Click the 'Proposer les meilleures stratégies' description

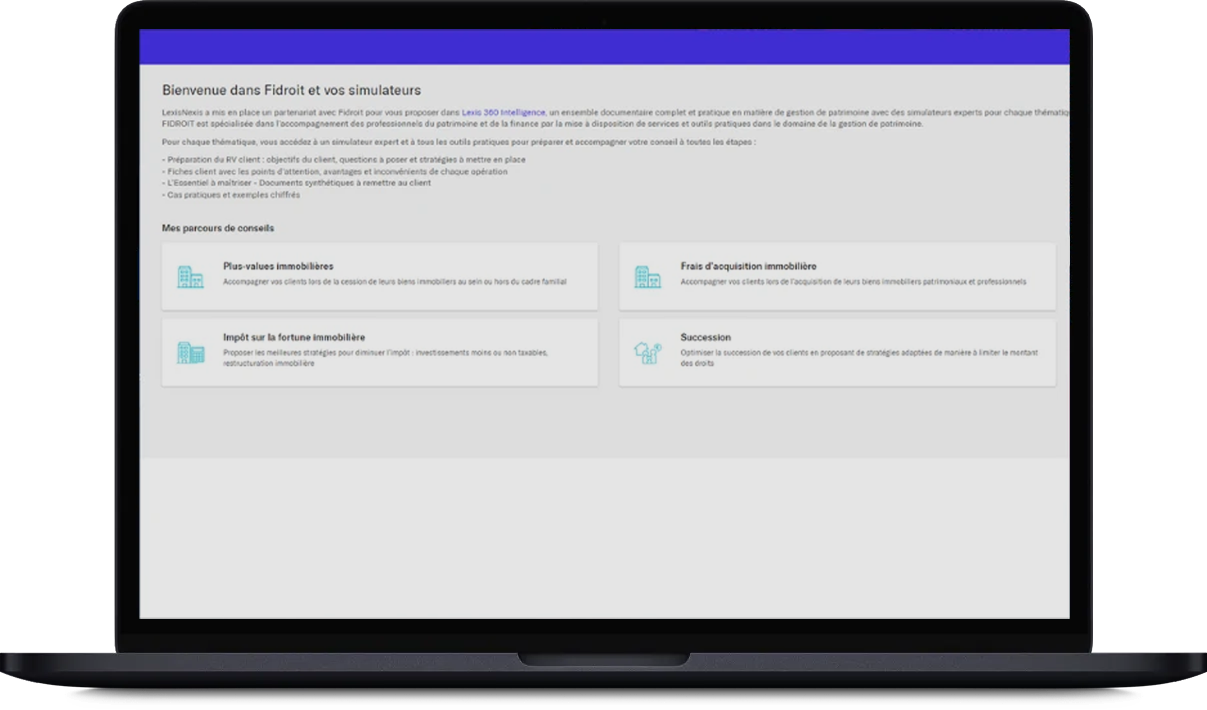pos(385,358)
